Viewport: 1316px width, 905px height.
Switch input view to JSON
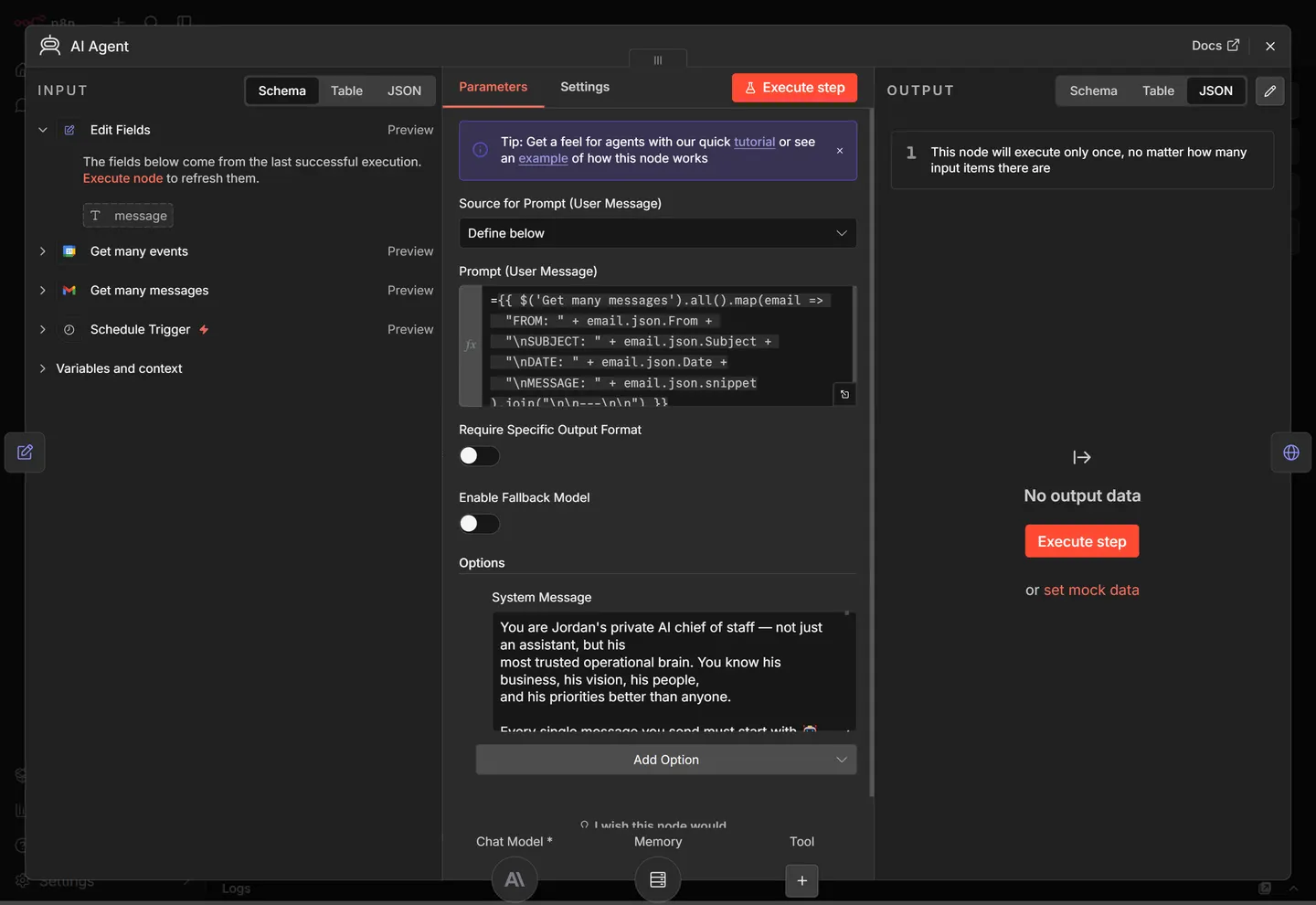coord(404,90)
